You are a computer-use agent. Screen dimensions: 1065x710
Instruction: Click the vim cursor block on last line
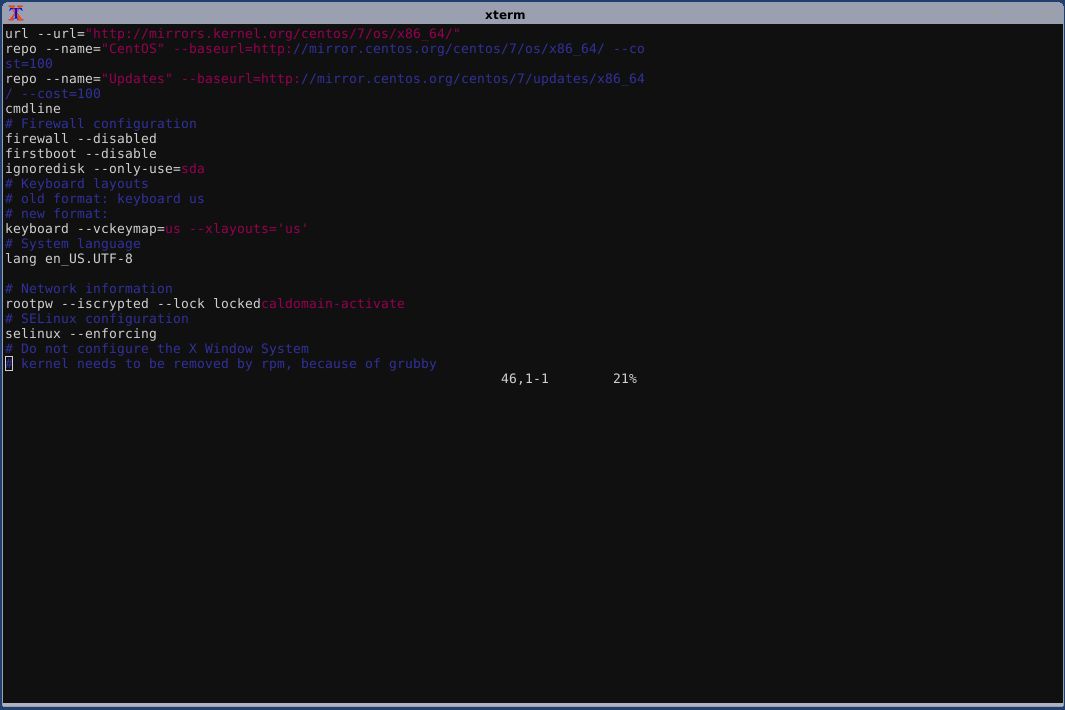(9, 363)
